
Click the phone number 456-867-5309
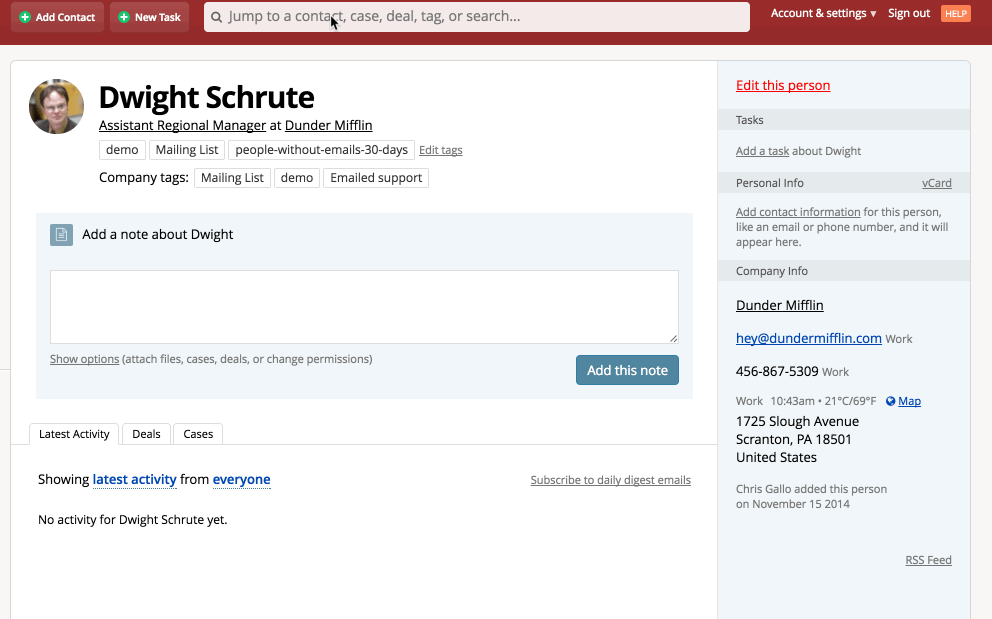tap(777, 372)
